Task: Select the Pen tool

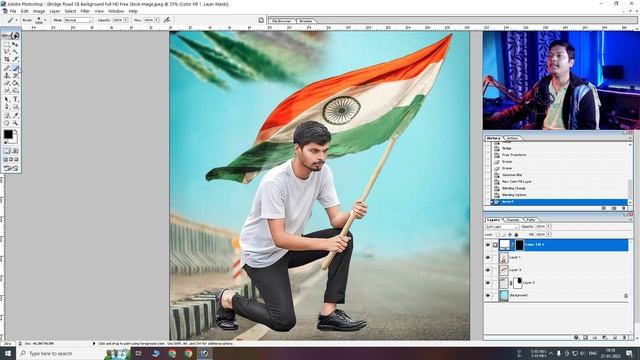Action: pyautogui.click(x=7, y=107)
